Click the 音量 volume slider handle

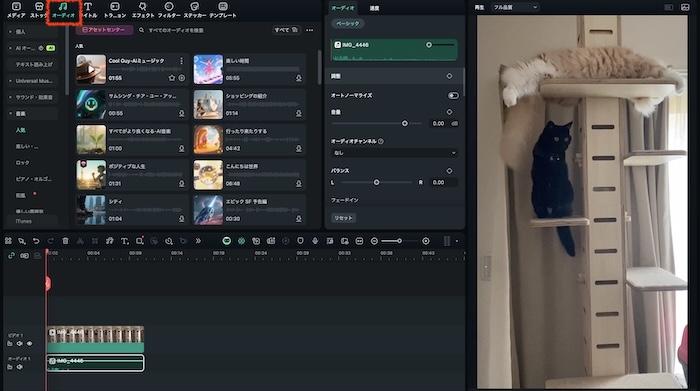[404, 123]
